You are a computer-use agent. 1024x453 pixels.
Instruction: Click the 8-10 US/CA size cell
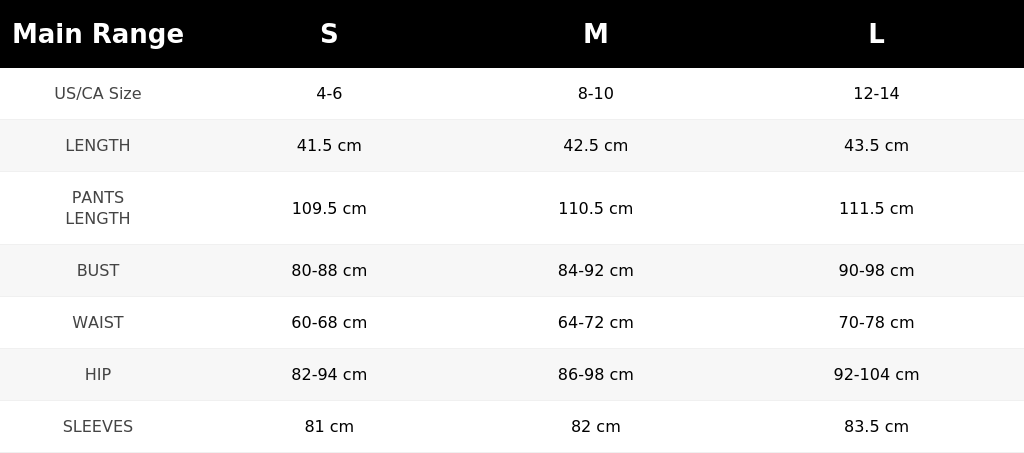pyautogui.click(x=596, y=93)
